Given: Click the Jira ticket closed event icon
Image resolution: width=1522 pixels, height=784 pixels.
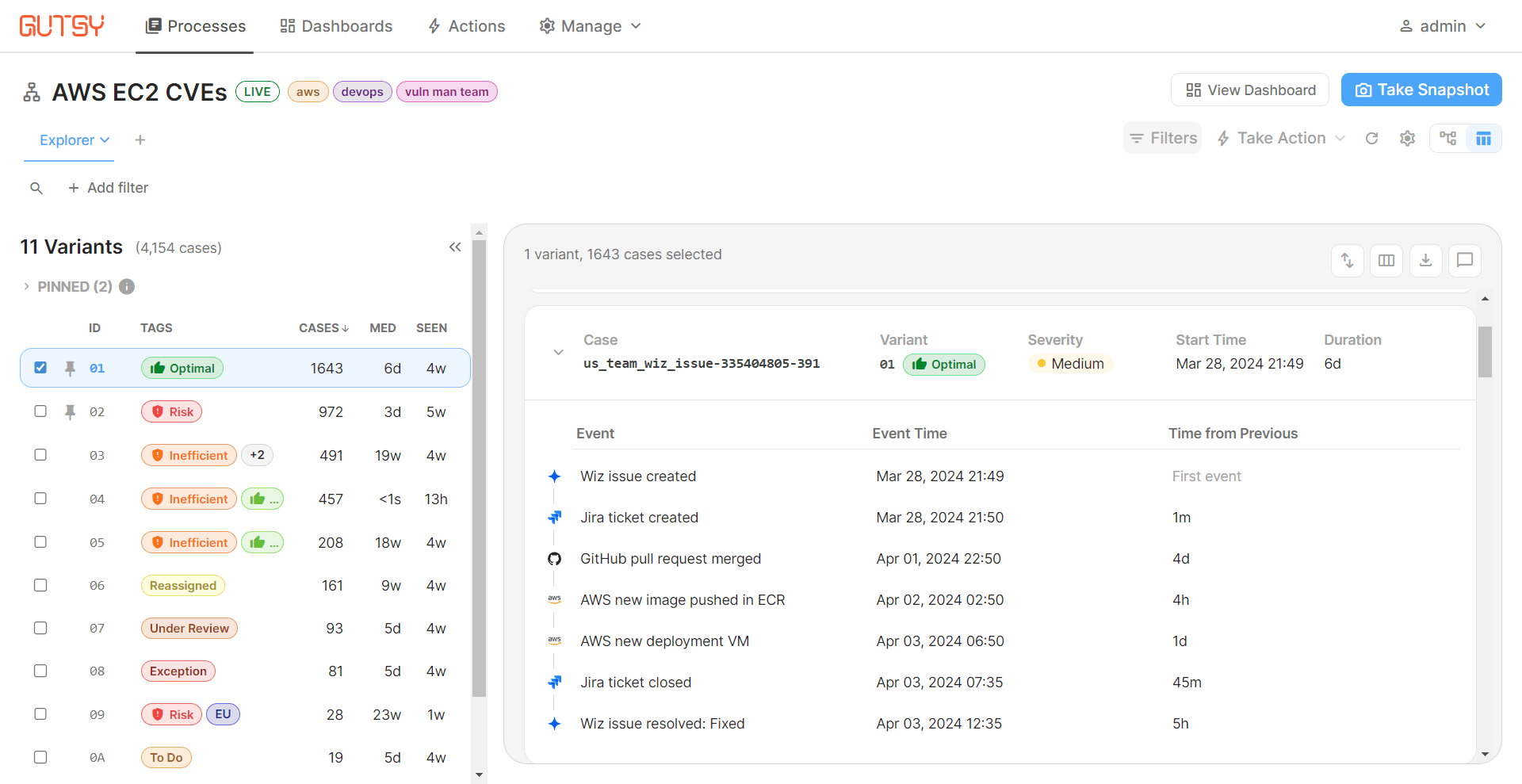Looking at the screenshot, I should (555, 683).
